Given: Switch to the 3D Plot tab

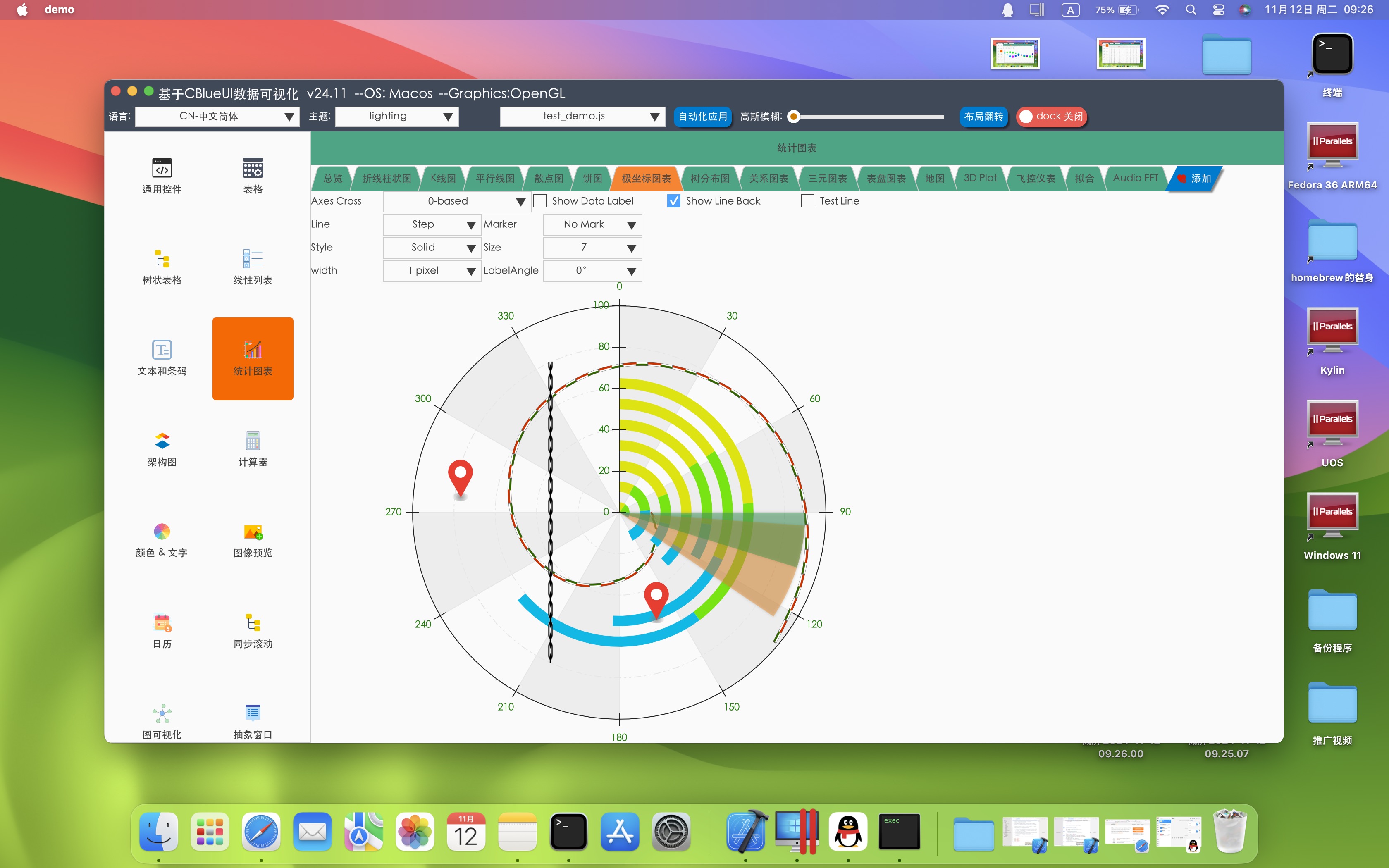Looking at the screenshot, I should tap(980, 179).
